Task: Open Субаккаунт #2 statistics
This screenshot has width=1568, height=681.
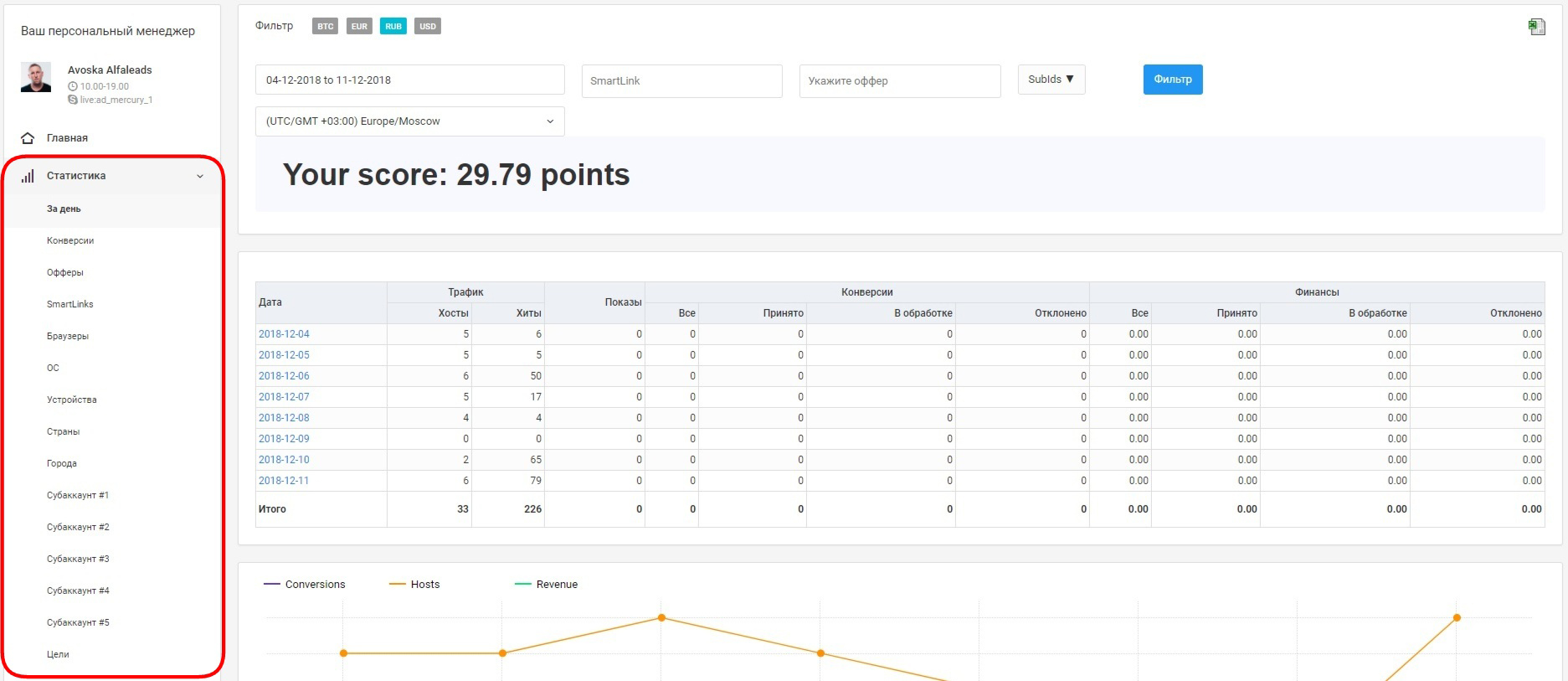Action: (x=78, y=527)
